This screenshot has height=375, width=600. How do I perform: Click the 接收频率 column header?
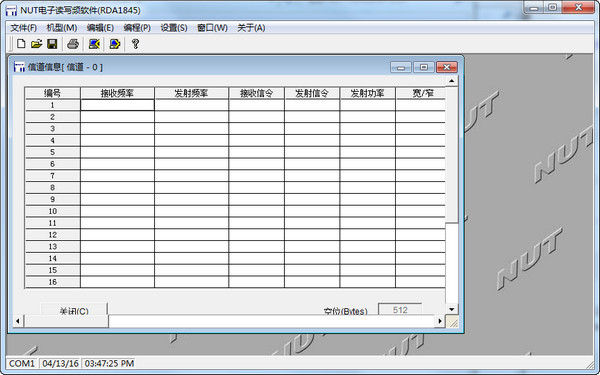(117, 93)
